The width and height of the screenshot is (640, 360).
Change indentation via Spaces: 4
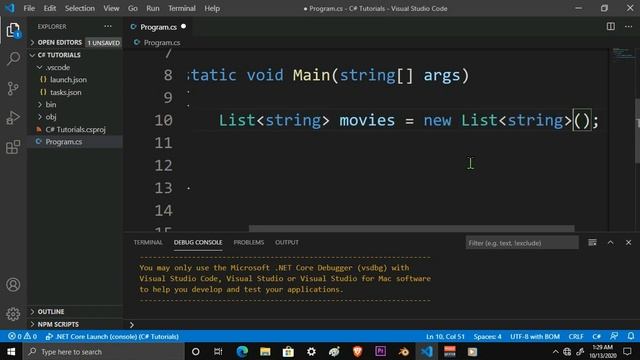[487, 336]
